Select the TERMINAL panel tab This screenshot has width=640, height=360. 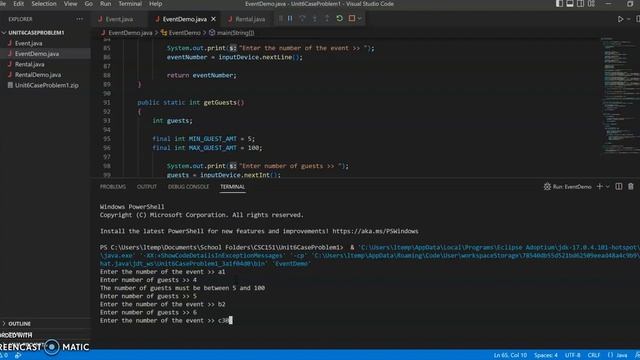(x=232, y=187)
